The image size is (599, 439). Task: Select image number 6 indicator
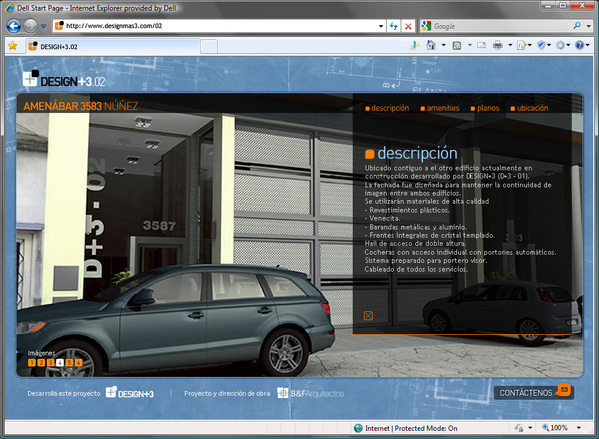coord(78,363)
